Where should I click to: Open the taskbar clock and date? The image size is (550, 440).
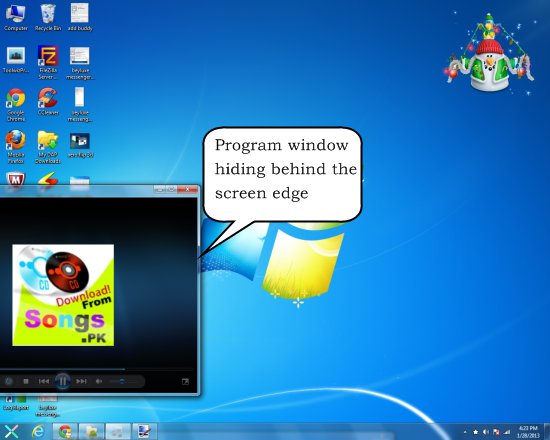[528, 432]
